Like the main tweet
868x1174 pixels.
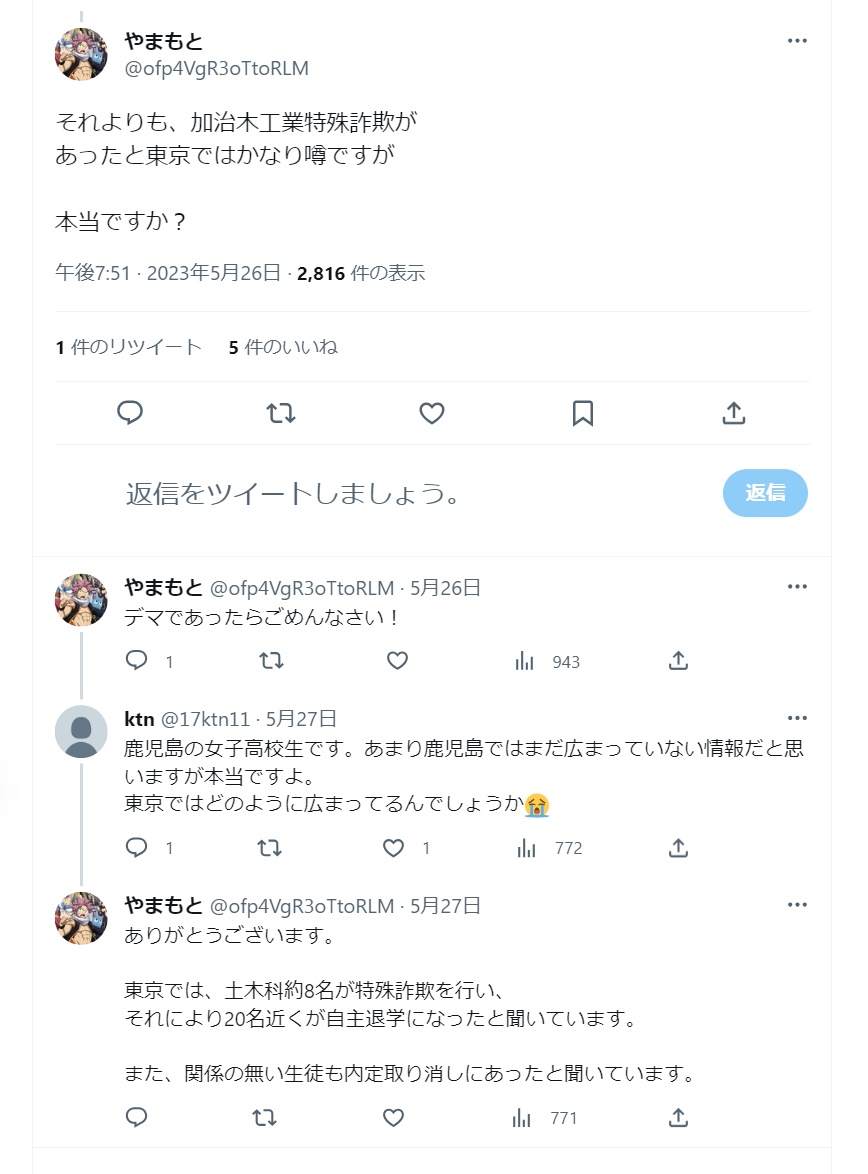point(431,413)
